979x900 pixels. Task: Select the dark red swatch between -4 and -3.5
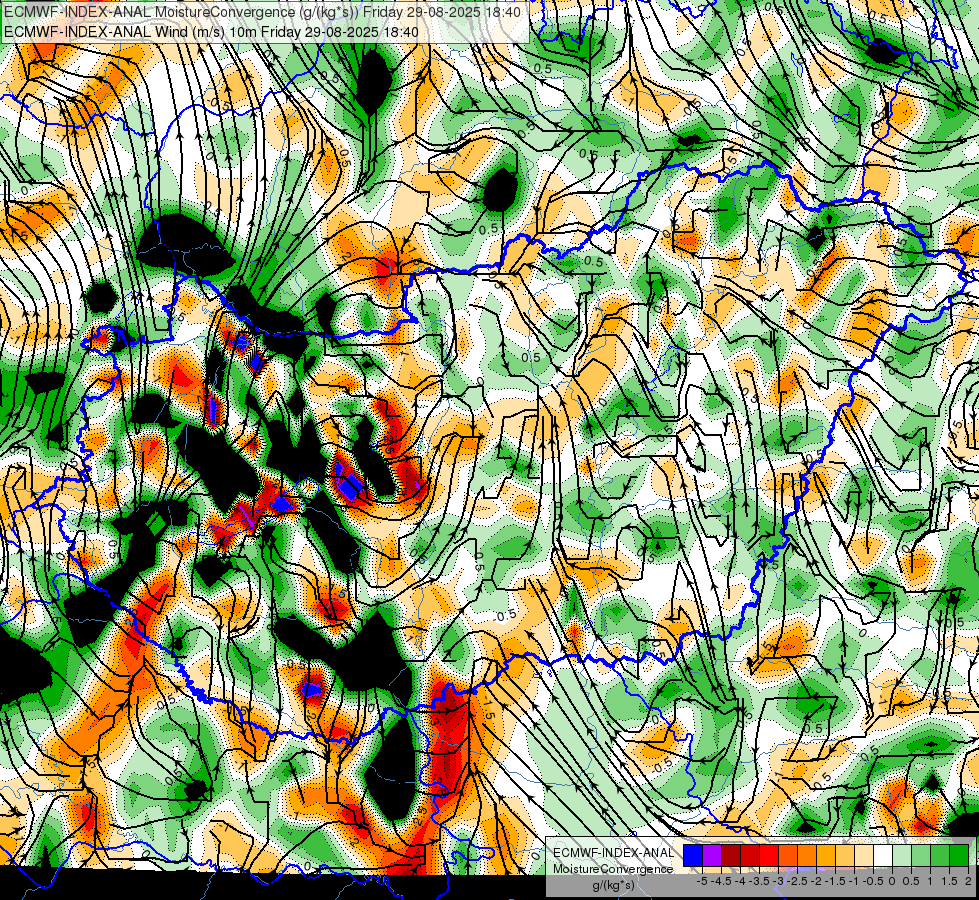(750, 856)
